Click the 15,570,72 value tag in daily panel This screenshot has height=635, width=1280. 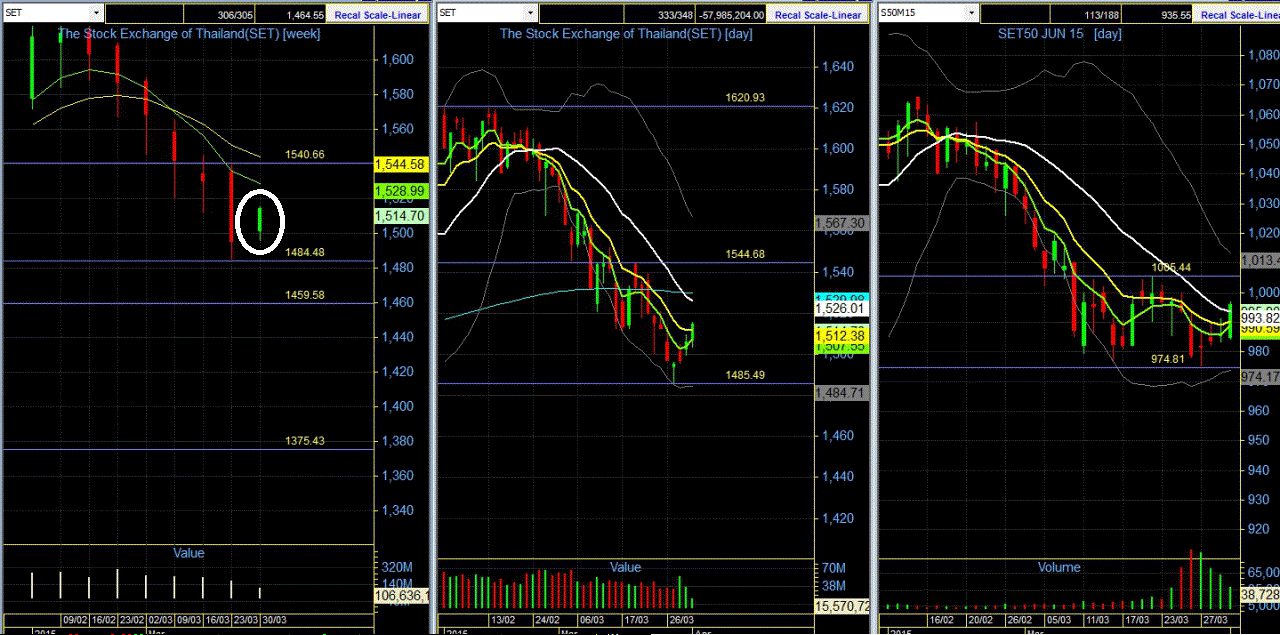click(x=841, y=606)
